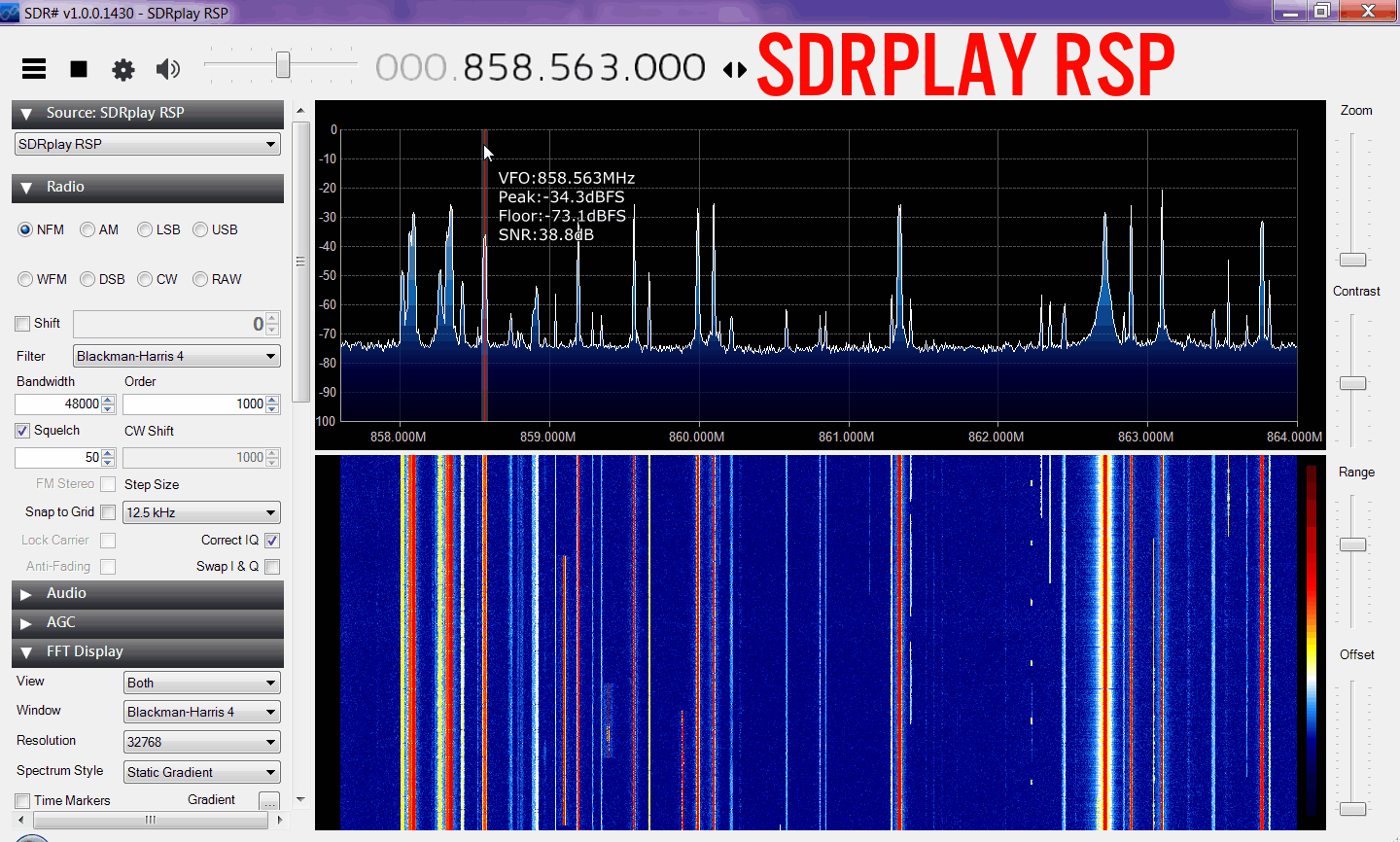Open the Filter type dropdown

(176, 357)
